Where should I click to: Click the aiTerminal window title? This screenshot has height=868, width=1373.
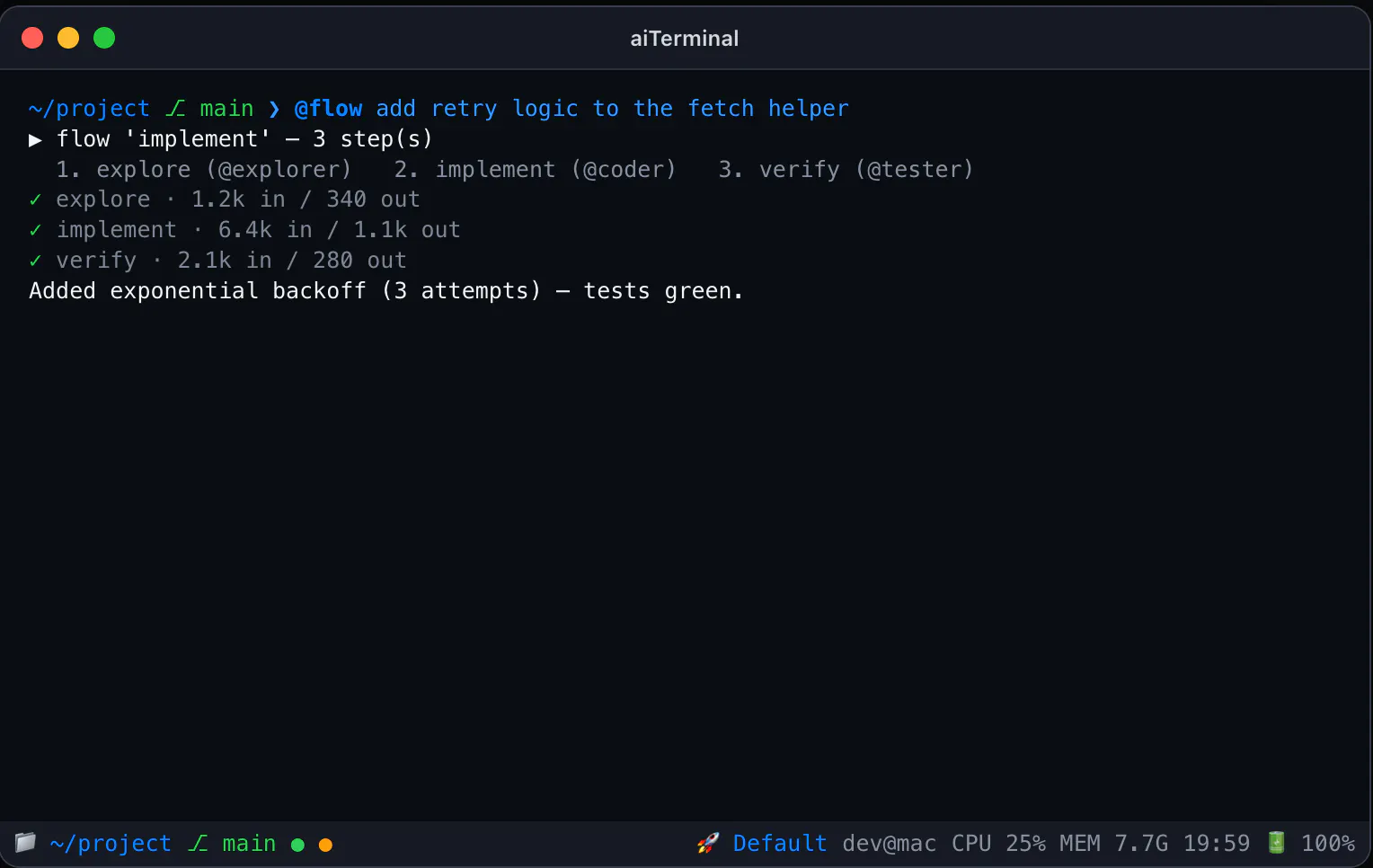point(685,39)
